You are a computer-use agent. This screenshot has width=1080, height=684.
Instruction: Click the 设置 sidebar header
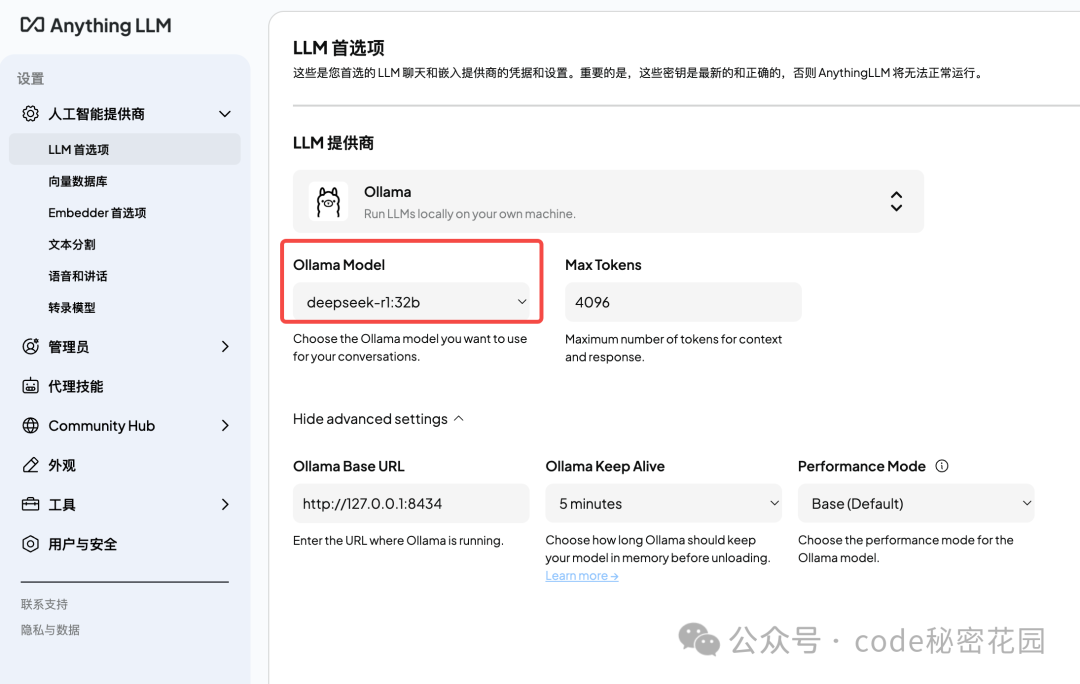pyautogui.click(x=30, y=79)
